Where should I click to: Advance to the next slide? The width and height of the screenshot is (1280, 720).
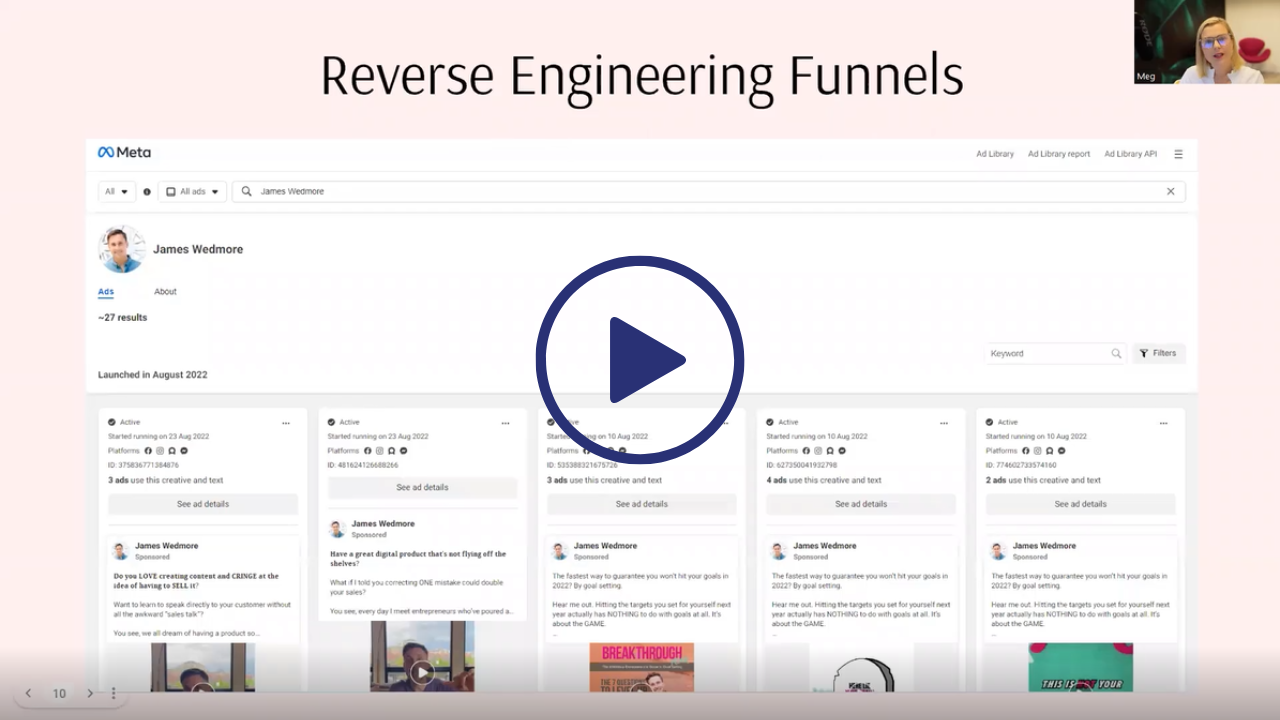(90, 693)
